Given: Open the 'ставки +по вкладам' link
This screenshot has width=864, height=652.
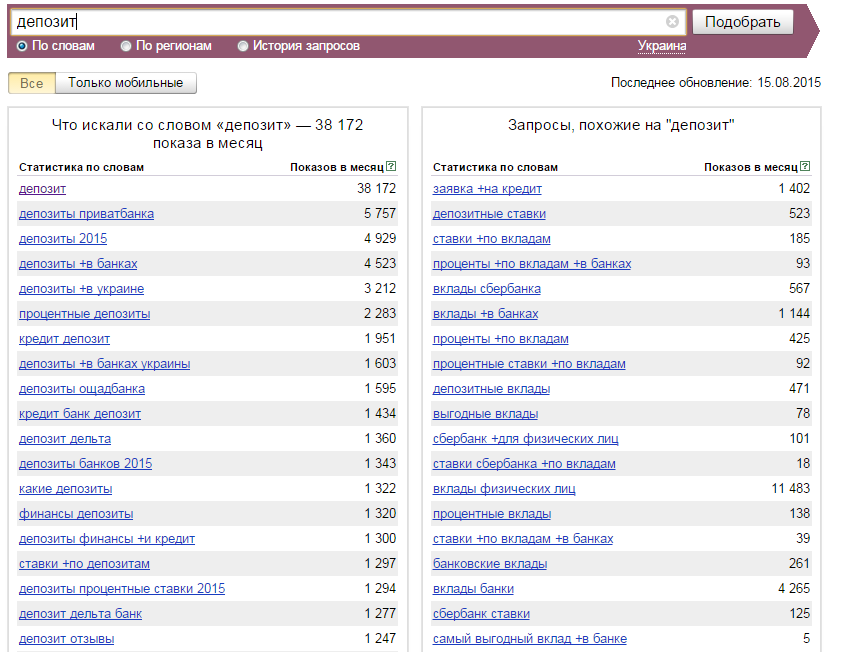Looking at the screenshot, I should click(492, 239).
